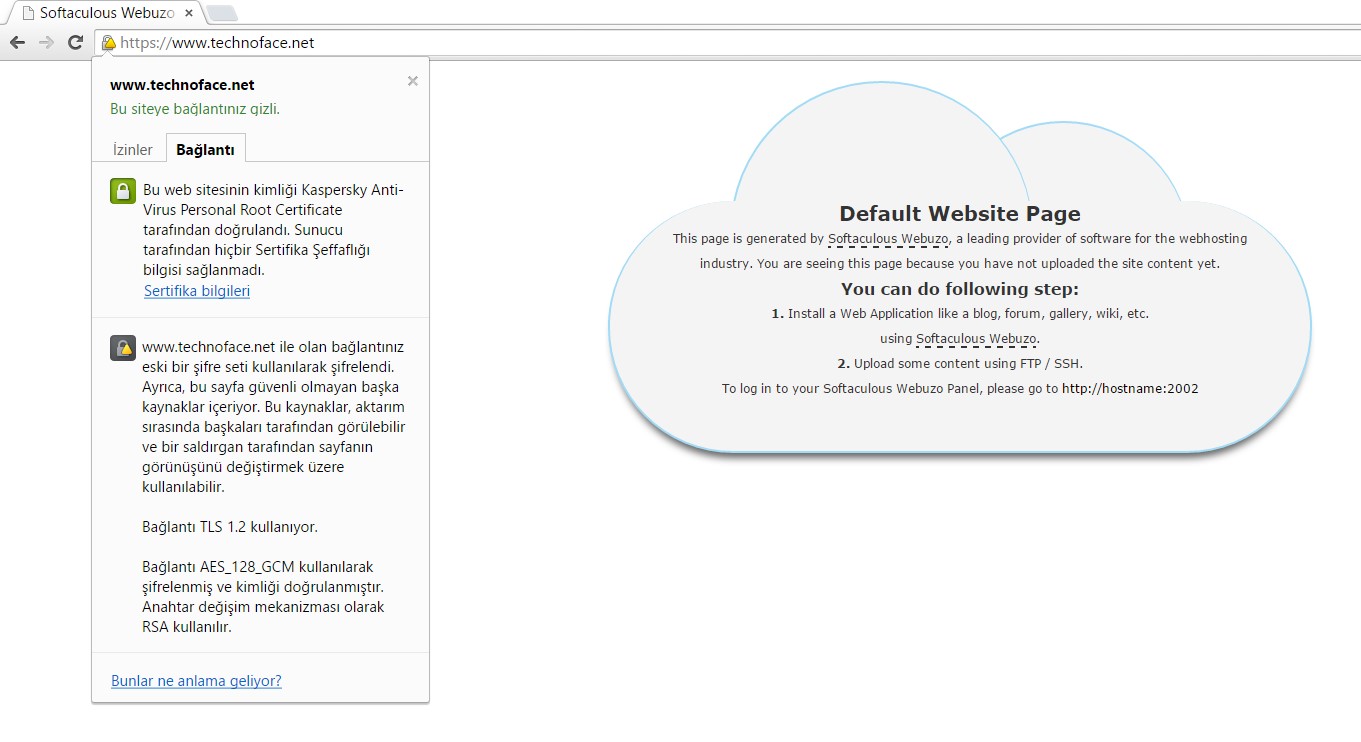This screenshot has width=1361, height=742.
Task: Click the http://hostname:2002 text
Action: [x=1130, y=388]
